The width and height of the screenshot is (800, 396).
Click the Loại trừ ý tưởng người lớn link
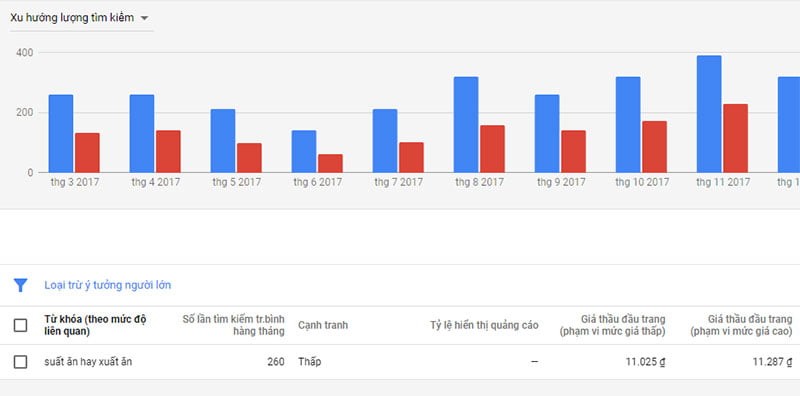(x=108, y=285)
